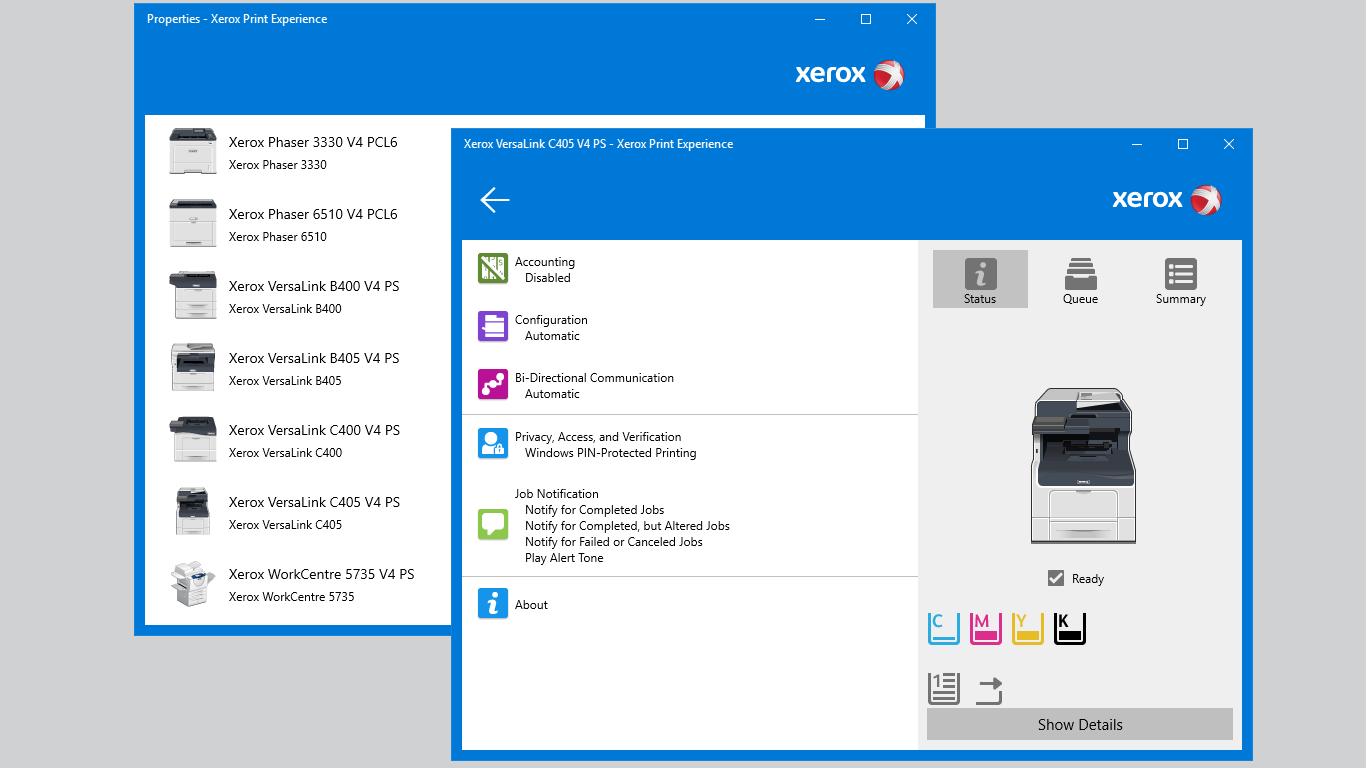Open the Bi-Directional Communication icon
This screenshot has width=1366, height=768.
[493, 384]
